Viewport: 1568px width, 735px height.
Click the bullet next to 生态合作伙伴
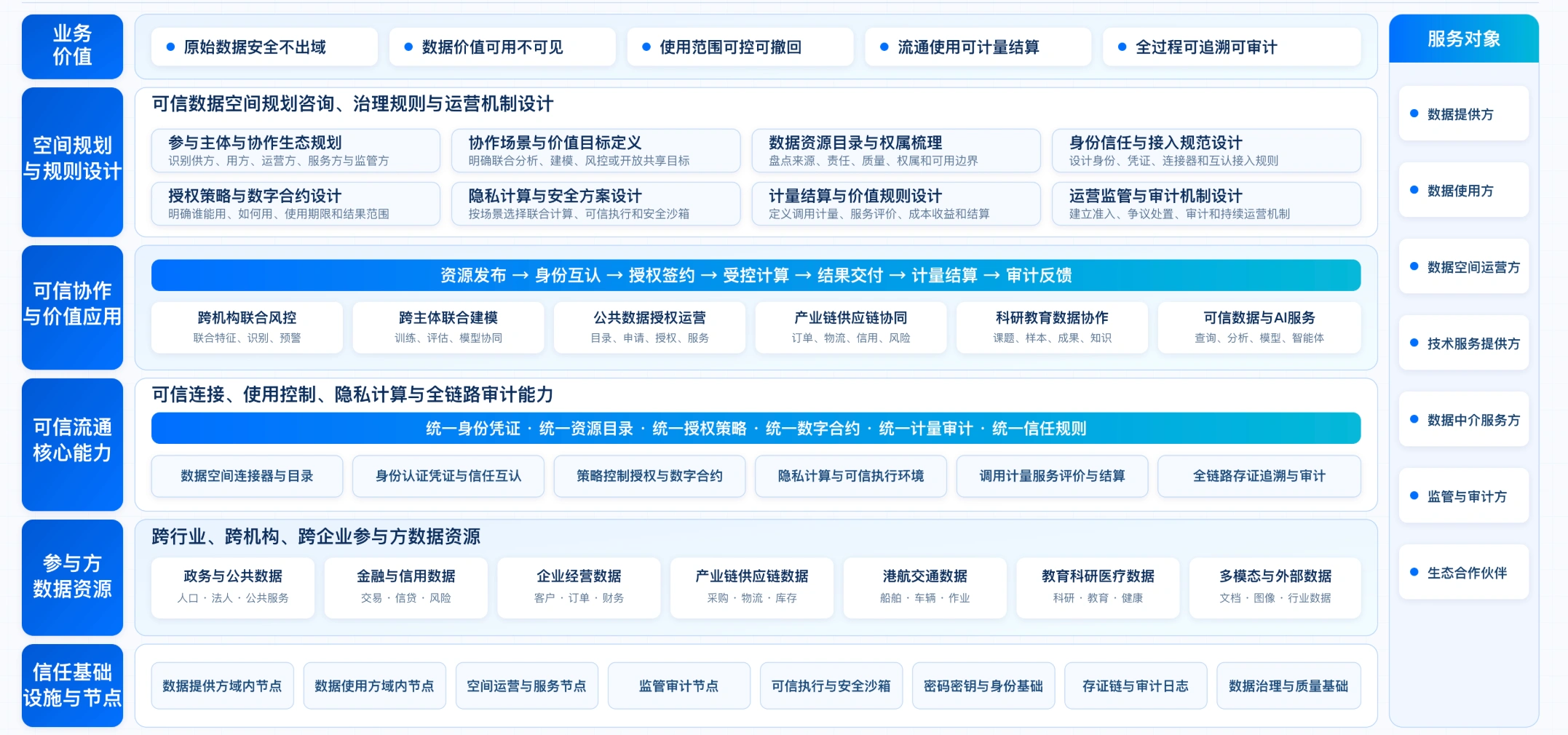point(1414,572)
